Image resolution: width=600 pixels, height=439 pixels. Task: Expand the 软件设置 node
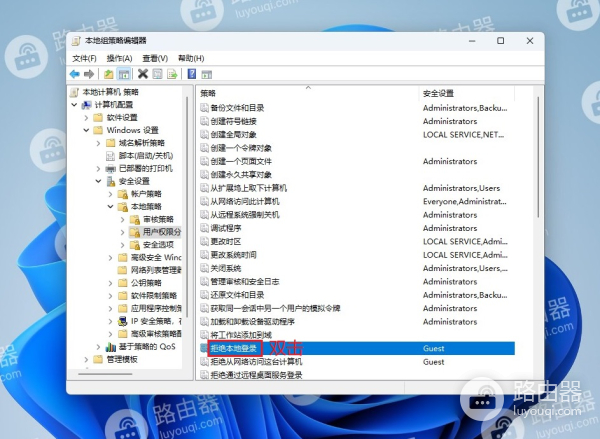86,118
